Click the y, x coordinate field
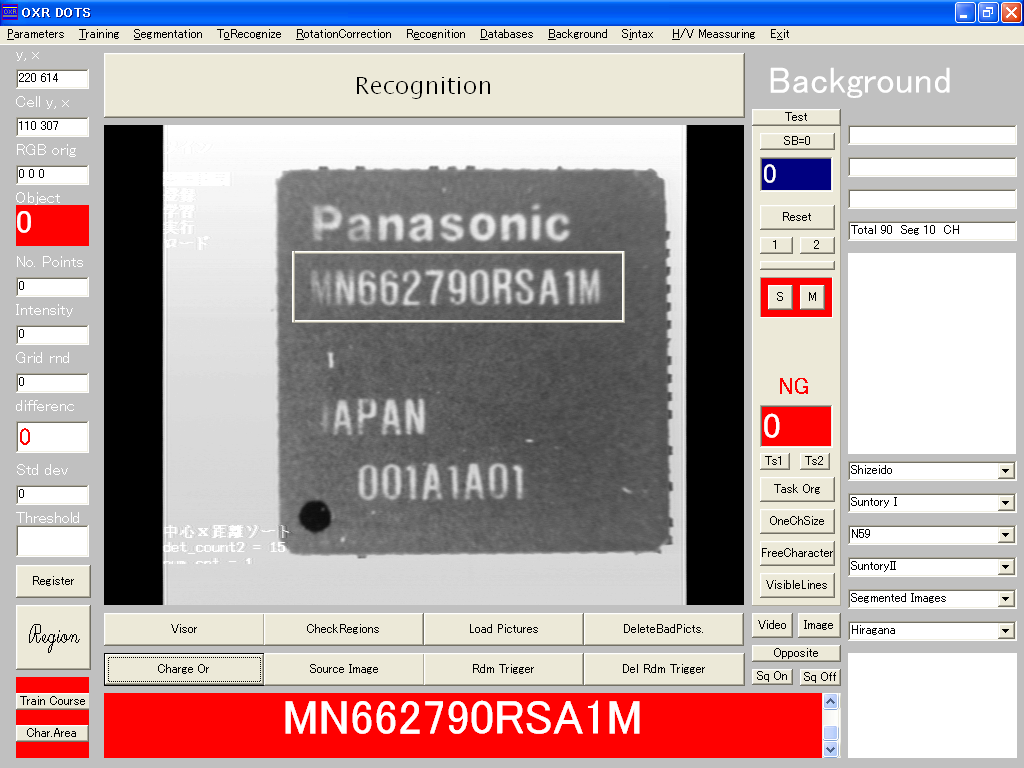 pos(52,78)
